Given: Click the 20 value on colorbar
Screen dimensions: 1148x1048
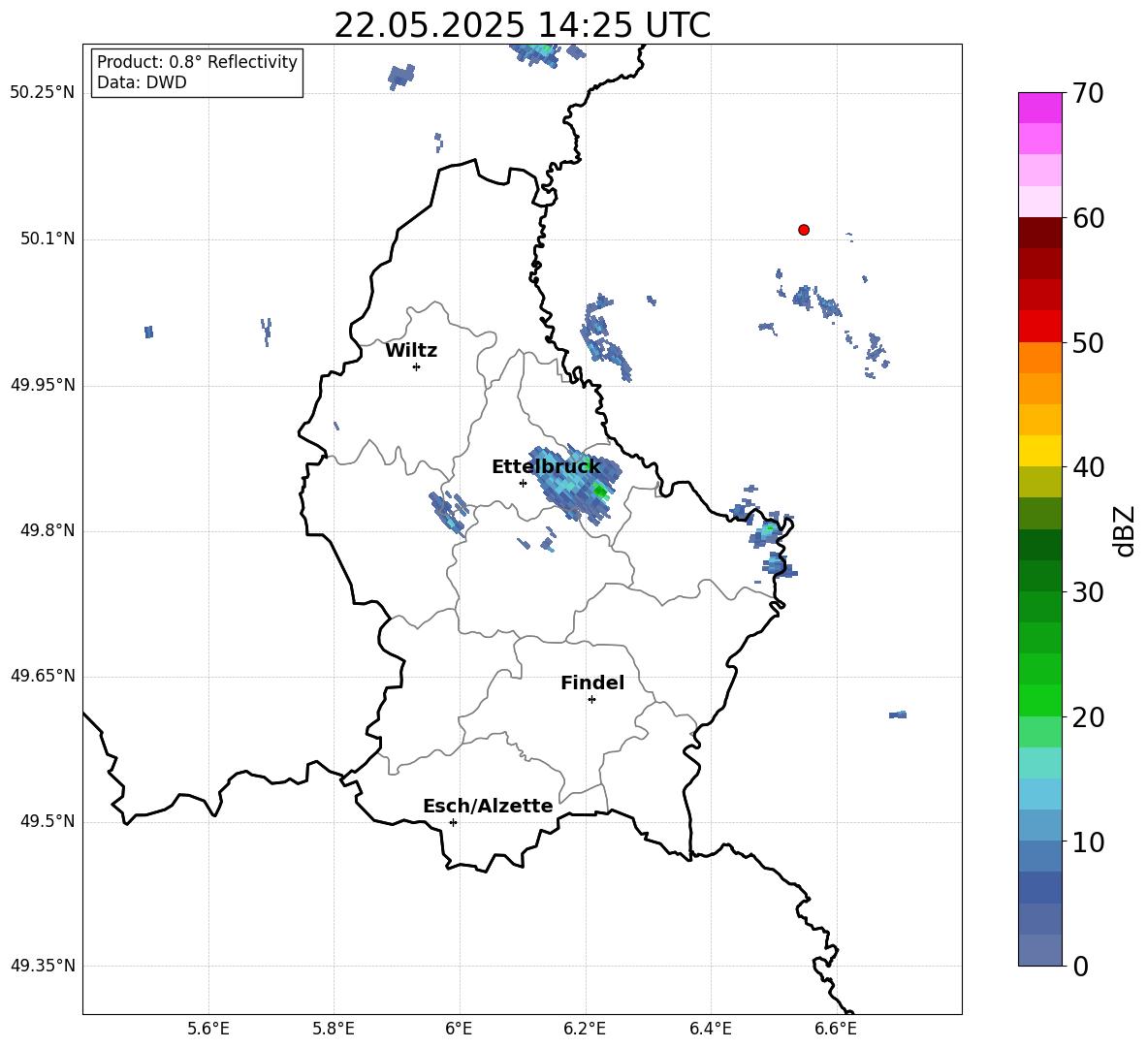Looking at the screenshot, I should (x=1087, y=717).
